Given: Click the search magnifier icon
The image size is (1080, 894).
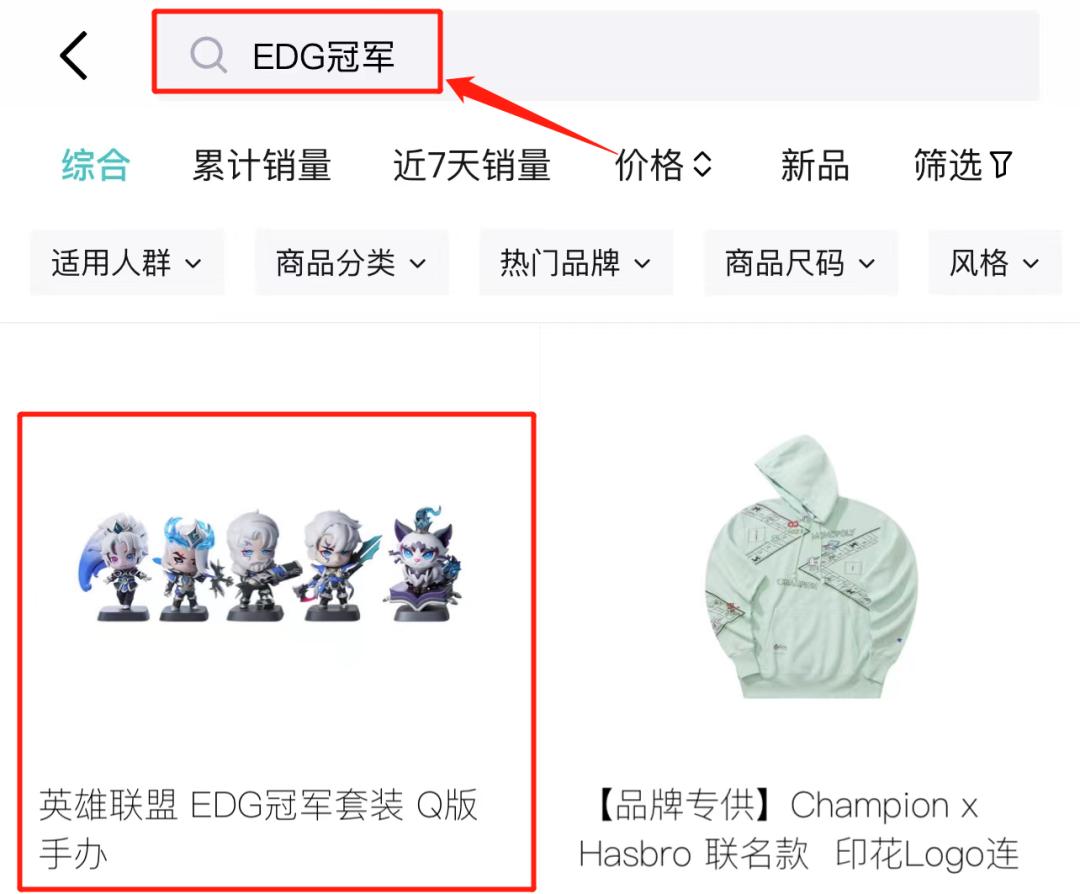Looking at the screenshot, I should (x=208, y=55).
